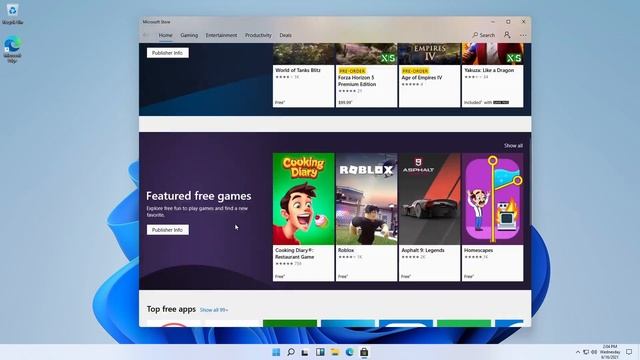Select the Microsoft Edge desktop shortcut
Screen dimensions: 640x360
12,50
